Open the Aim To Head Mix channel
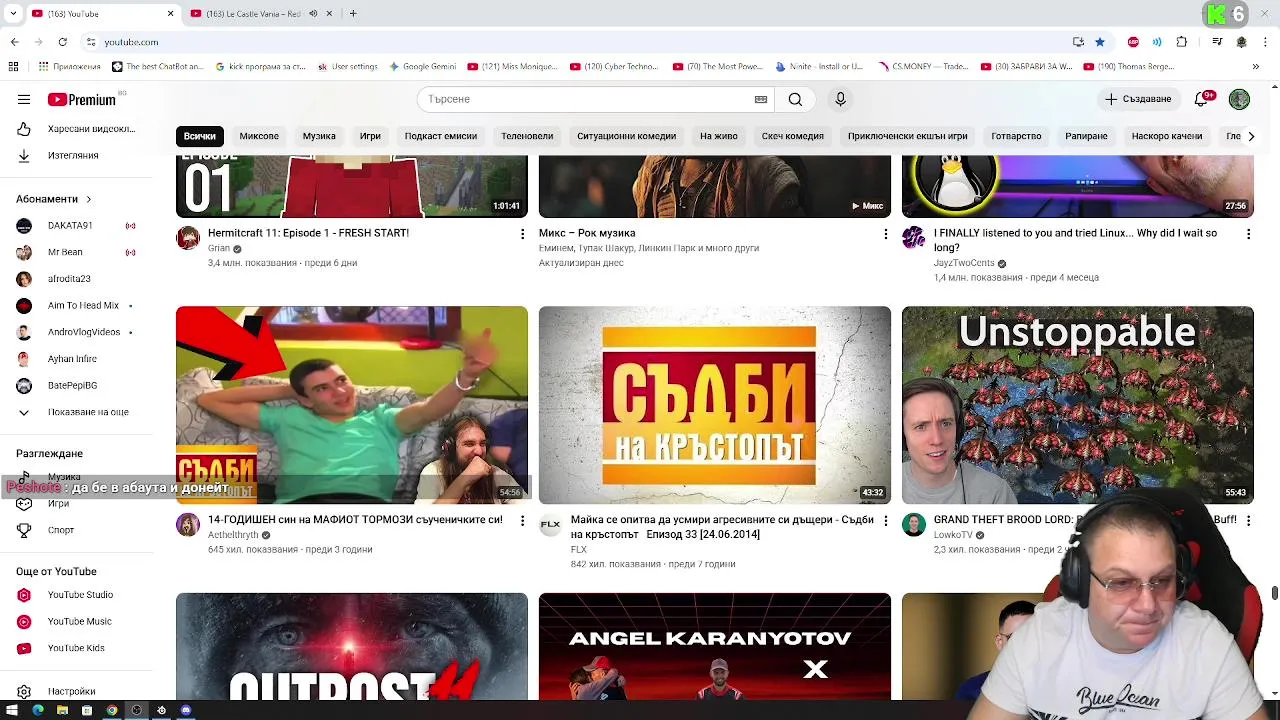The width and height of the screenshot is (1280, 720). tap(76, 305)
